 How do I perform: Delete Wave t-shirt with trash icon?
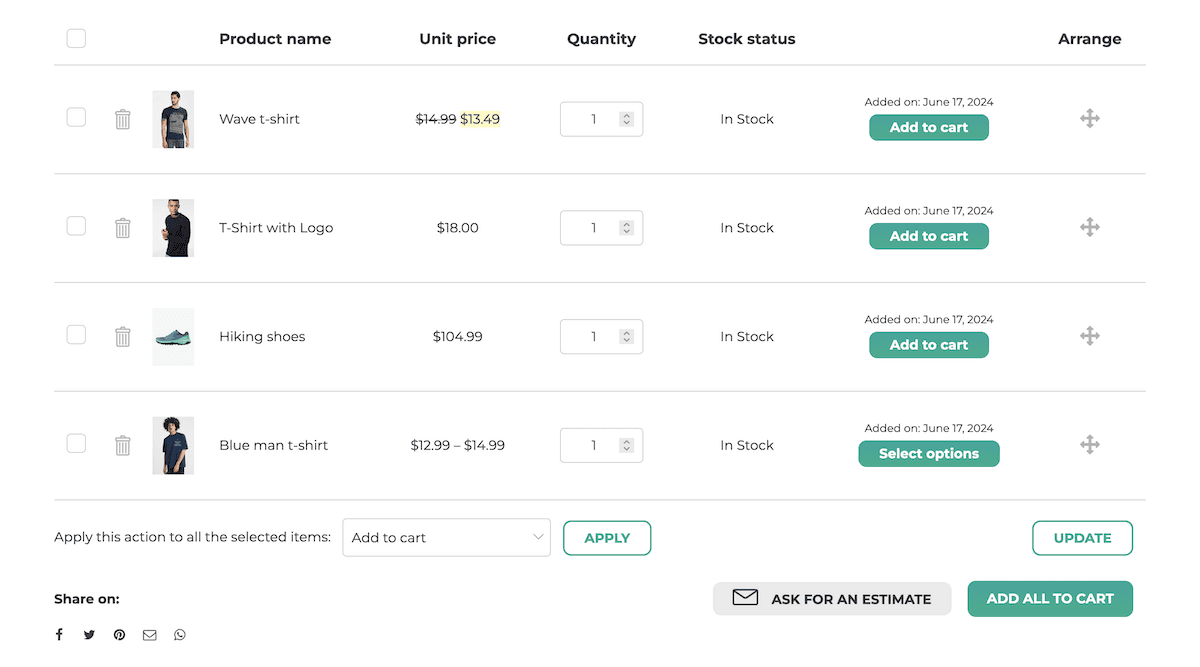pyautogui.click(x=123, y=119)
